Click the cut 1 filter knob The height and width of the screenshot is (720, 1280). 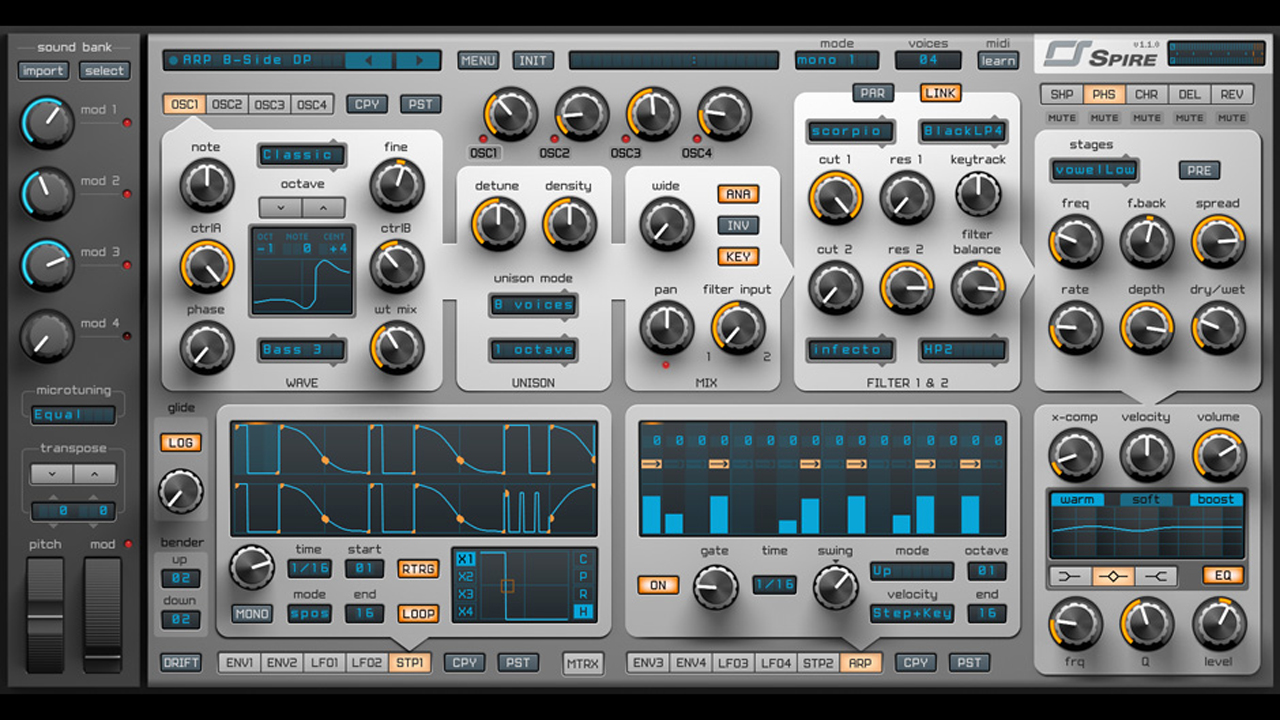click(x=835, y=197)
